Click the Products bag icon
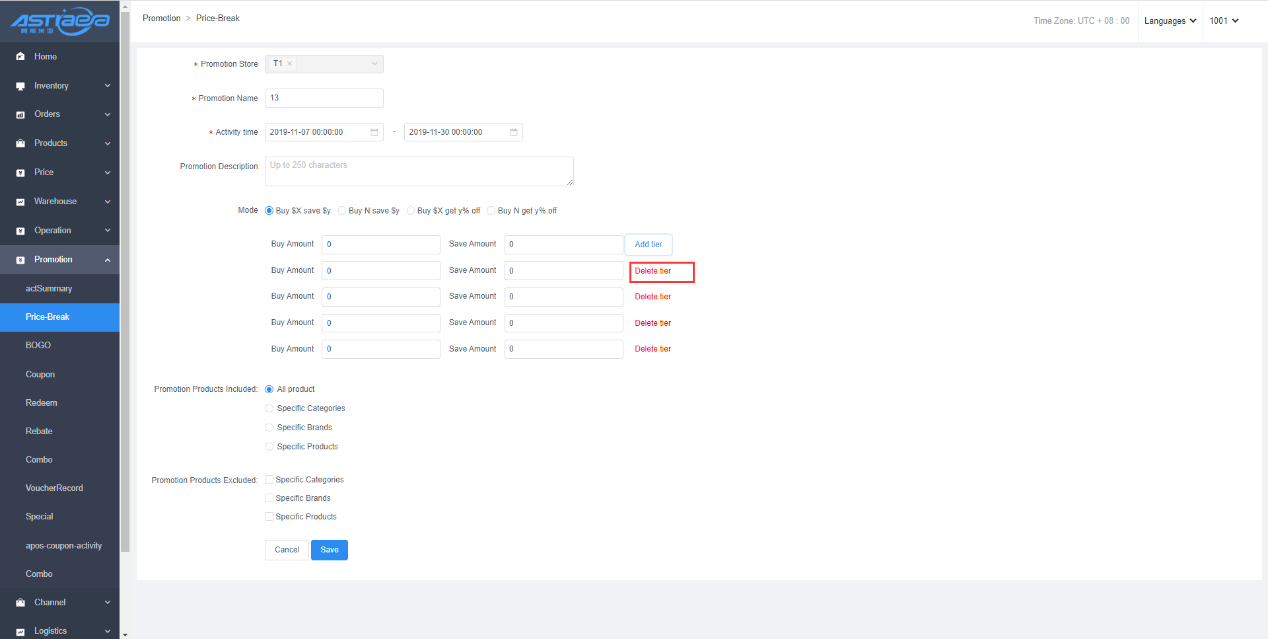The width and height of the screenshot is (1268, 639). coord(20,144)
